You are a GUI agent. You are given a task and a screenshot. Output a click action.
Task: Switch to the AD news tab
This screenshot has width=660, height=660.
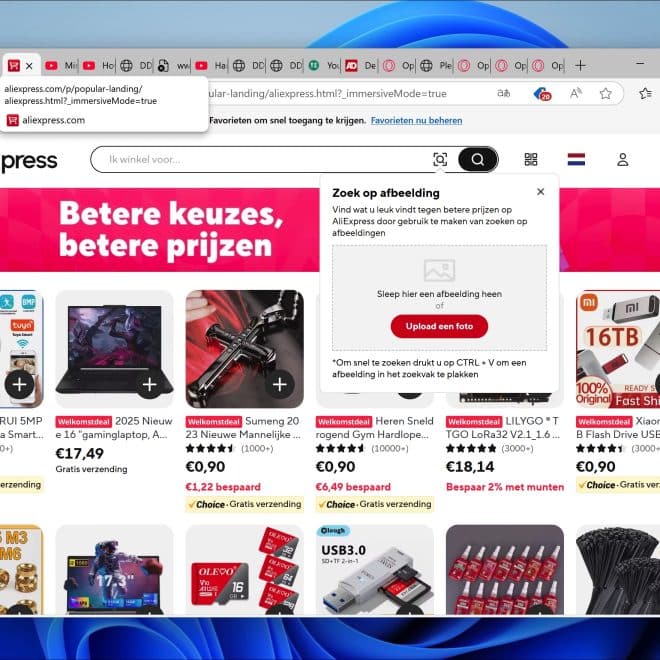click(360, 66)
